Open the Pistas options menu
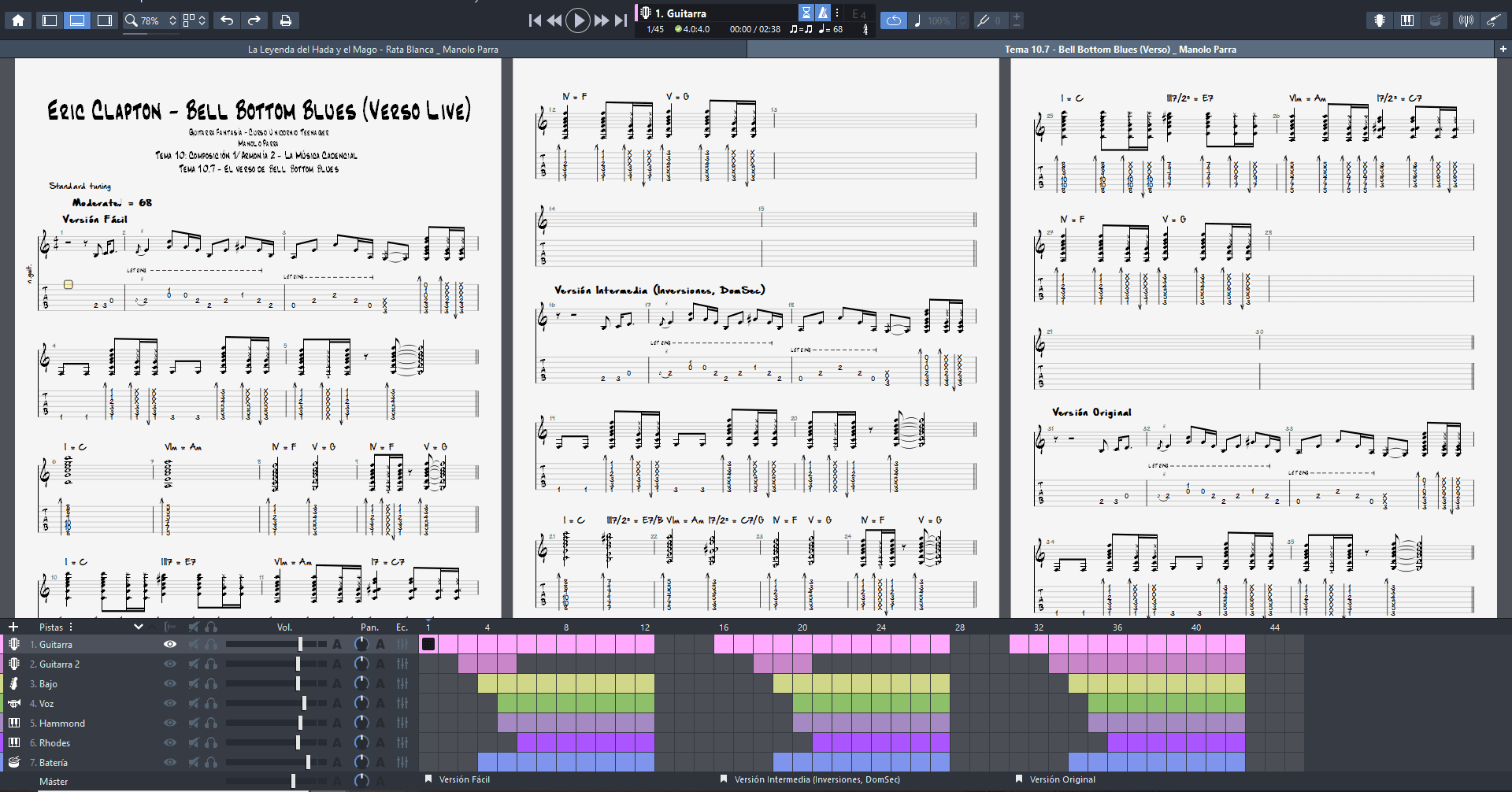The width and height of the screenshot is (1512, 792). pyautogui.click(x=71, y=627)
